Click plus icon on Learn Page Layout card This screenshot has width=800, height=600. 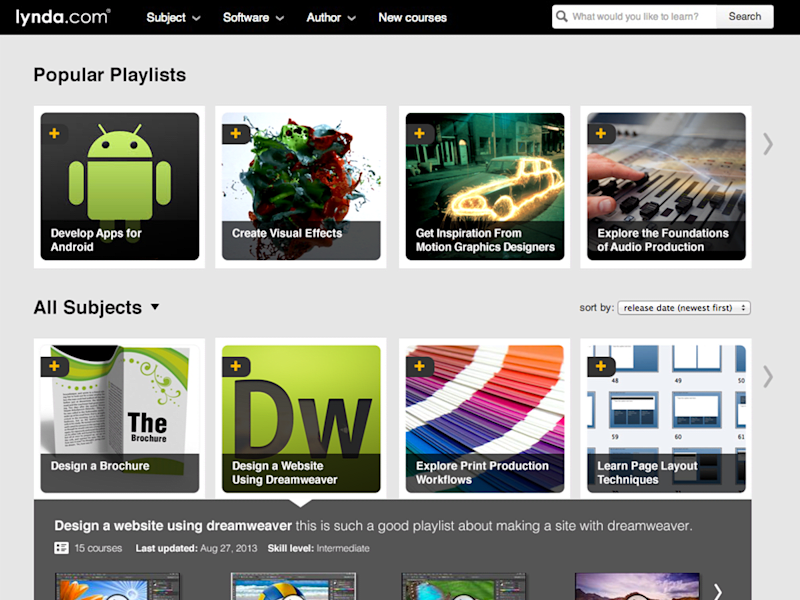tap(601, 366)
